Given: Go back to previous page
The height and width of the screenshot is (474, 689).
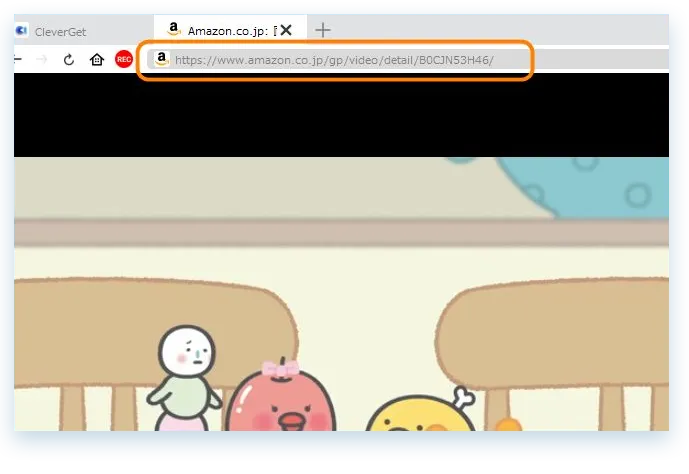Looking at the screenshot, I should click(x=18, y=59).
